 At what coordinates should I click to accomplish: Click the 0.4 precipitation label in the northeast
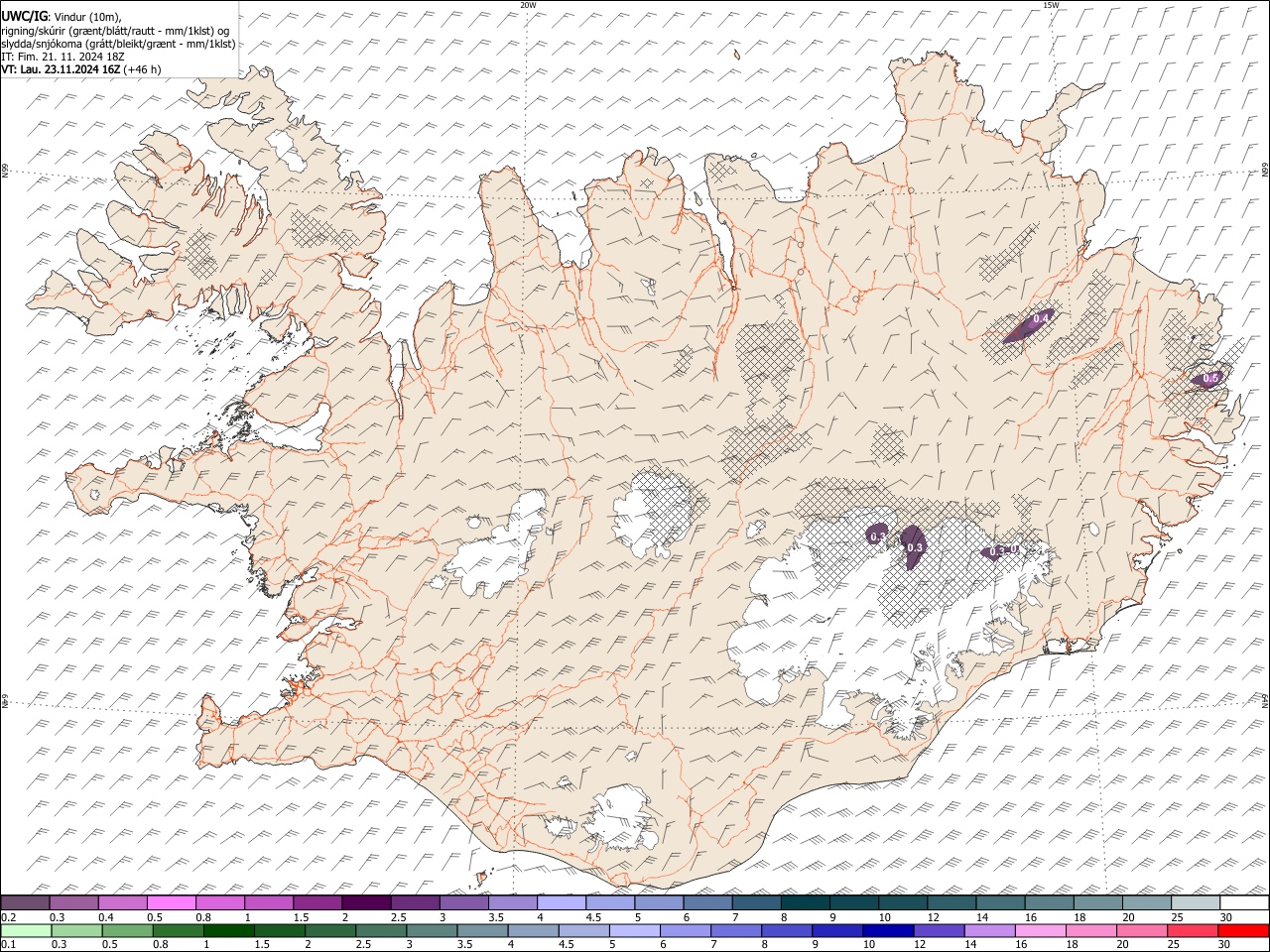click(1041, 318)
